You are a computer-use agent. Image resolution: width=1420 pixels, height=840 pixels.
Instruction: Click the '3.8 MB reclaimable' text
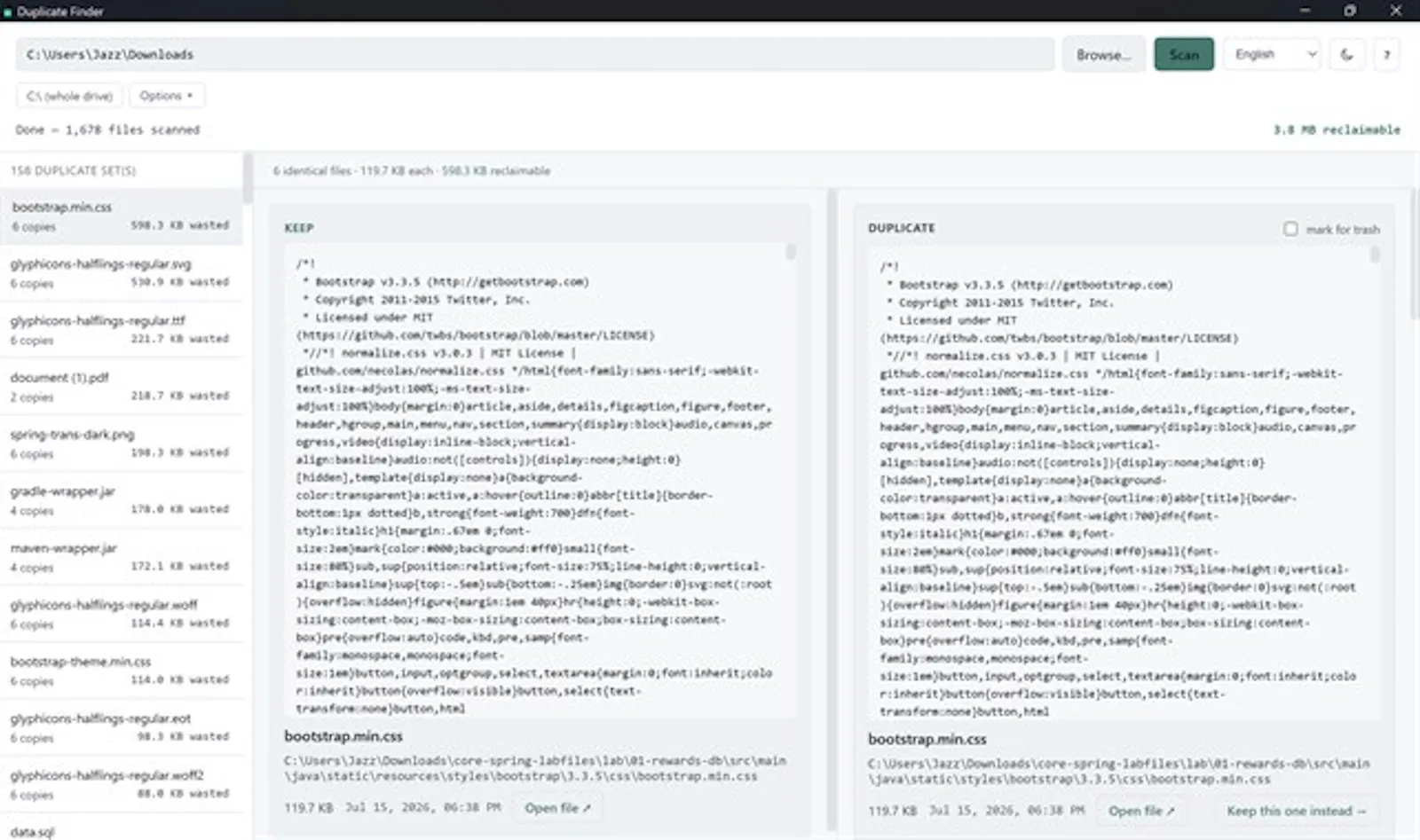1337,130
